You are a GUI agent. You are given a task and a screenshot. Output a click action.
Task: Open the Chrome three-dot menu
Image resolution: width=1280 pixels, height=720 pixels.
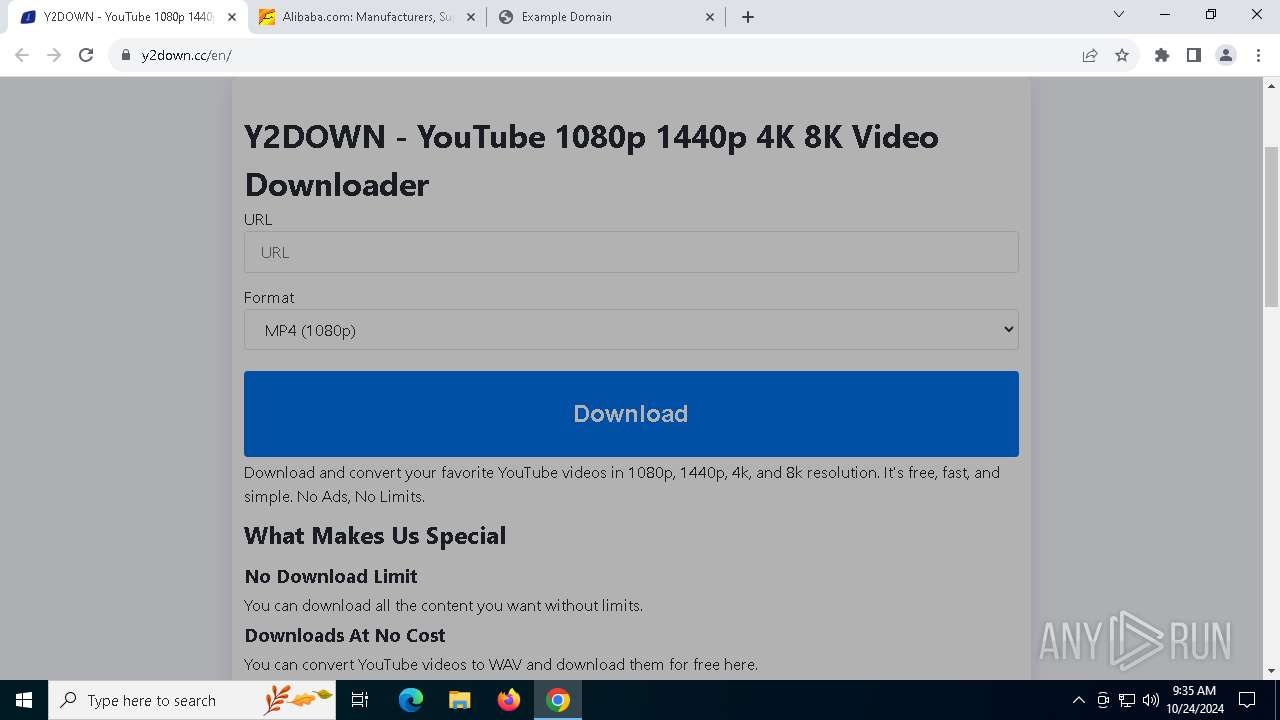[x=1258, y=55]
